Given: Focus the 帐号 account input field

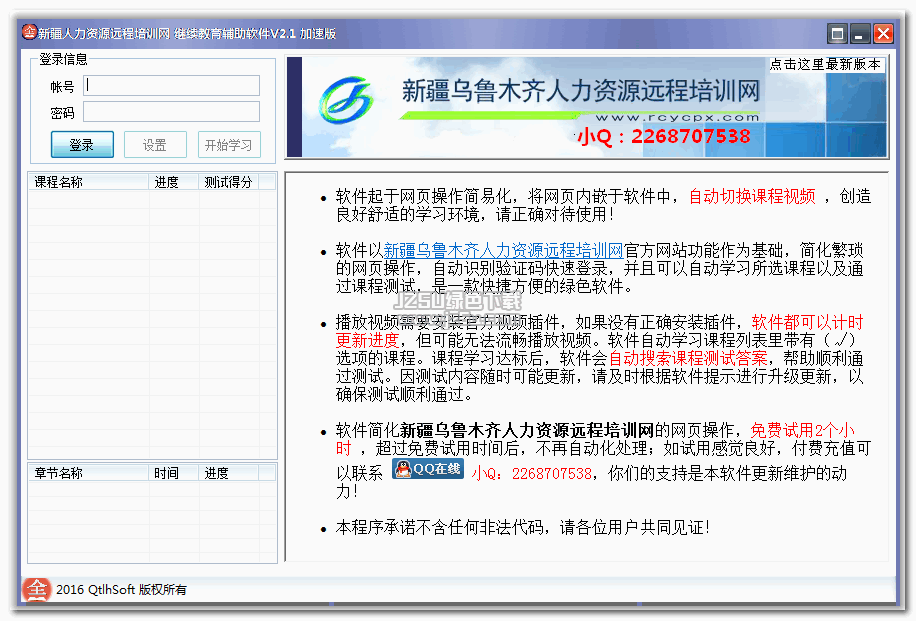Looking at the screenshot, I should (x=172, y=86).
